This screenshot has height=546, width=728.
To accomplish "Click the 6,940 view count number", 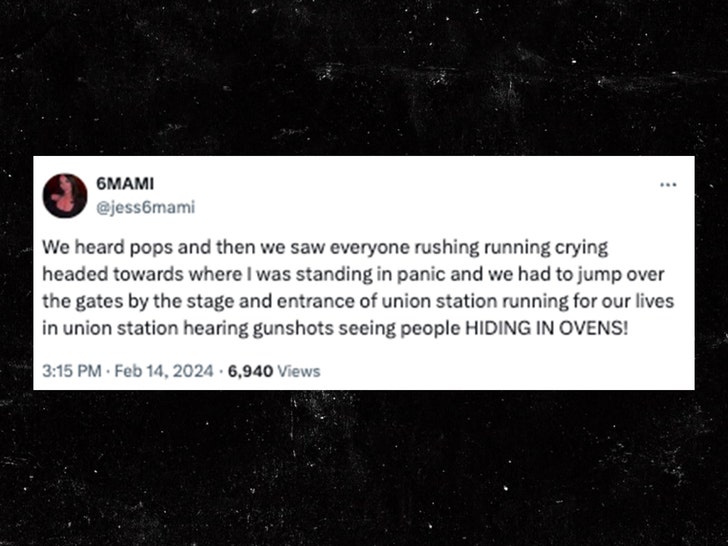I will click(x=250, y=371).
